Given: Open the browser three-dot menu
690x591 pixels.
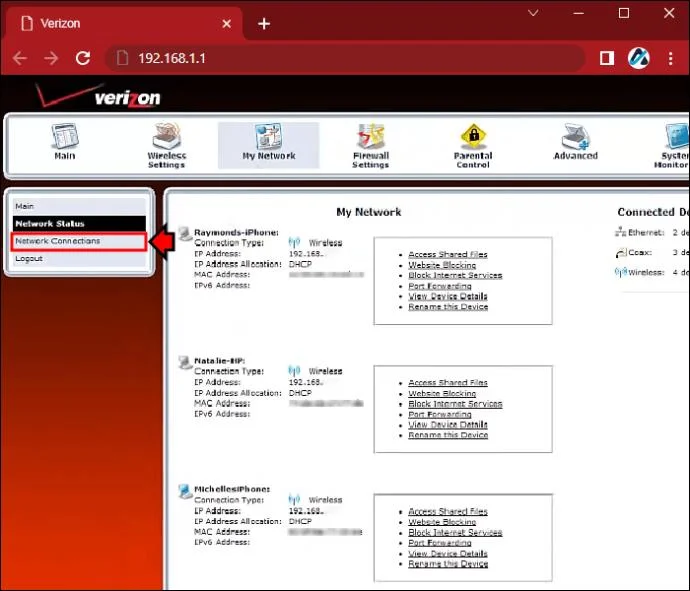Looking at the screenshot, I should tap(670, 58).
